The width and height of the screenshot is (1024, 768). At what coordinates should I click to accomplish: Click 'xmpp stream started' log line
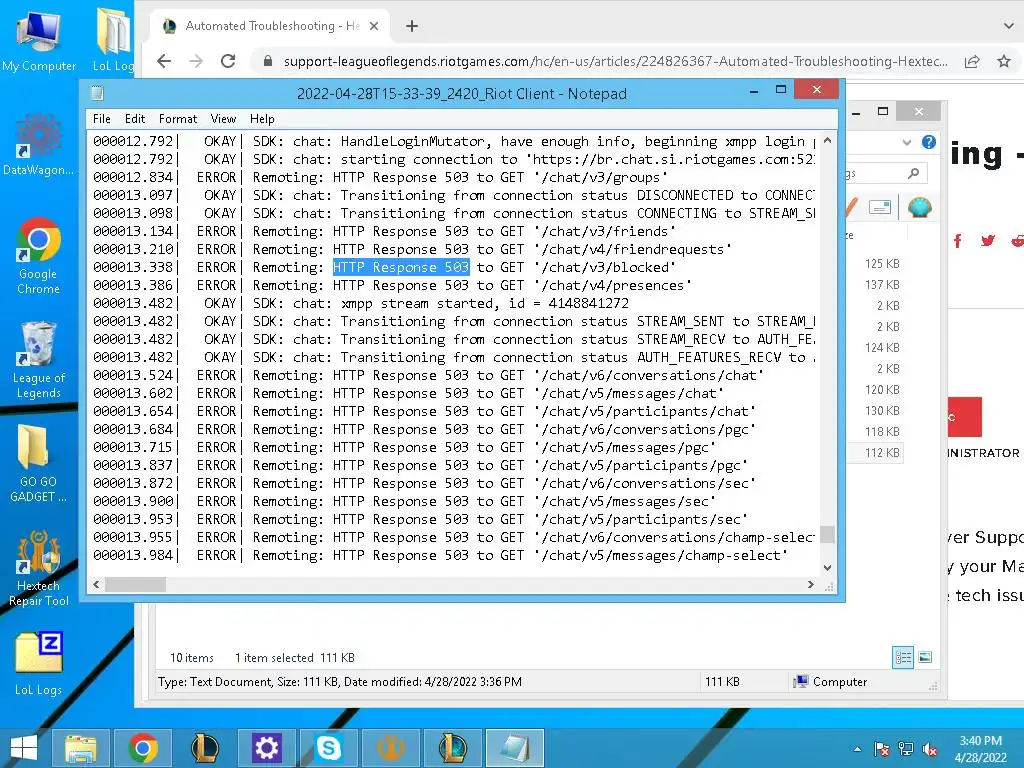click(x=361, y=303)
